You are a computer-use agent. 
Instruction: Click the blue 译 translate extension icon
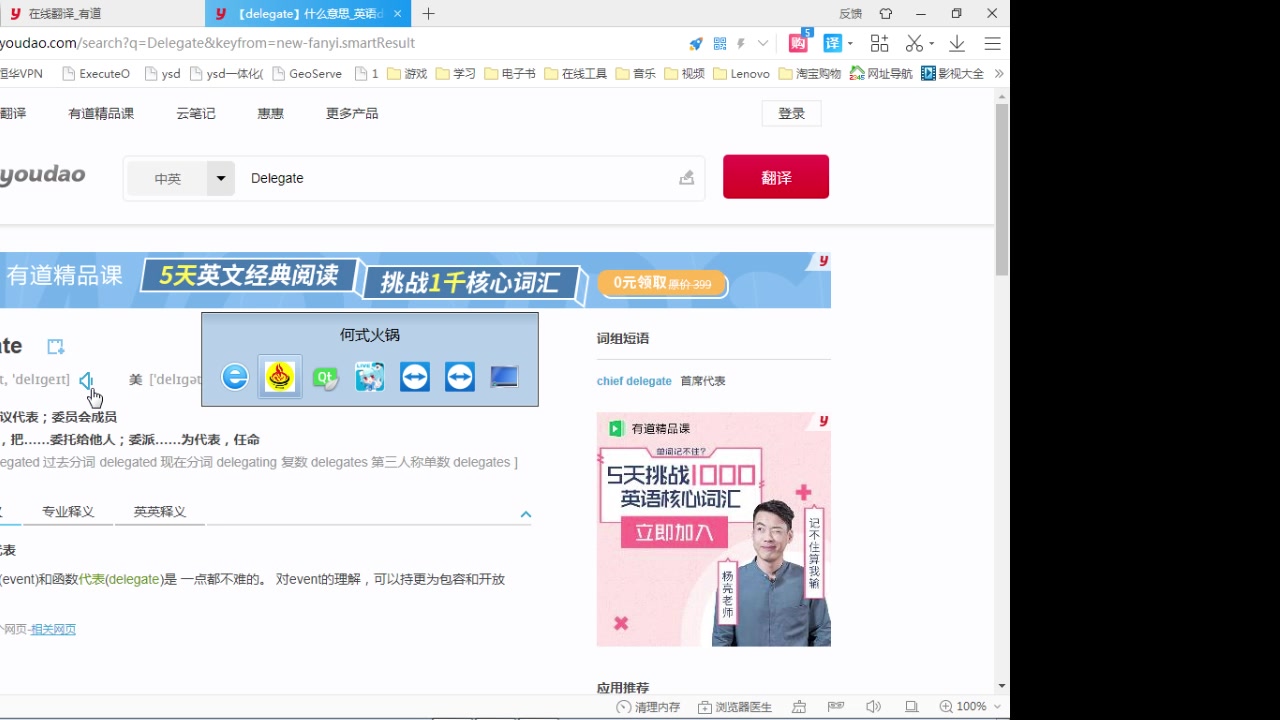pyautogui.click(x=832, y=43)
